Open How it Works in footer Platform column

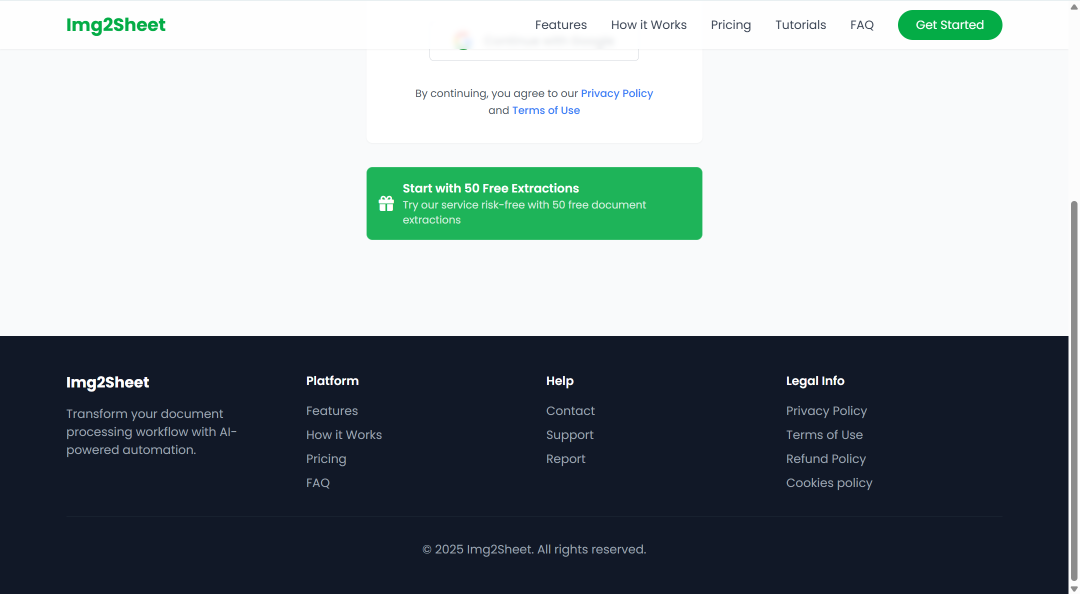pos(344,435)
